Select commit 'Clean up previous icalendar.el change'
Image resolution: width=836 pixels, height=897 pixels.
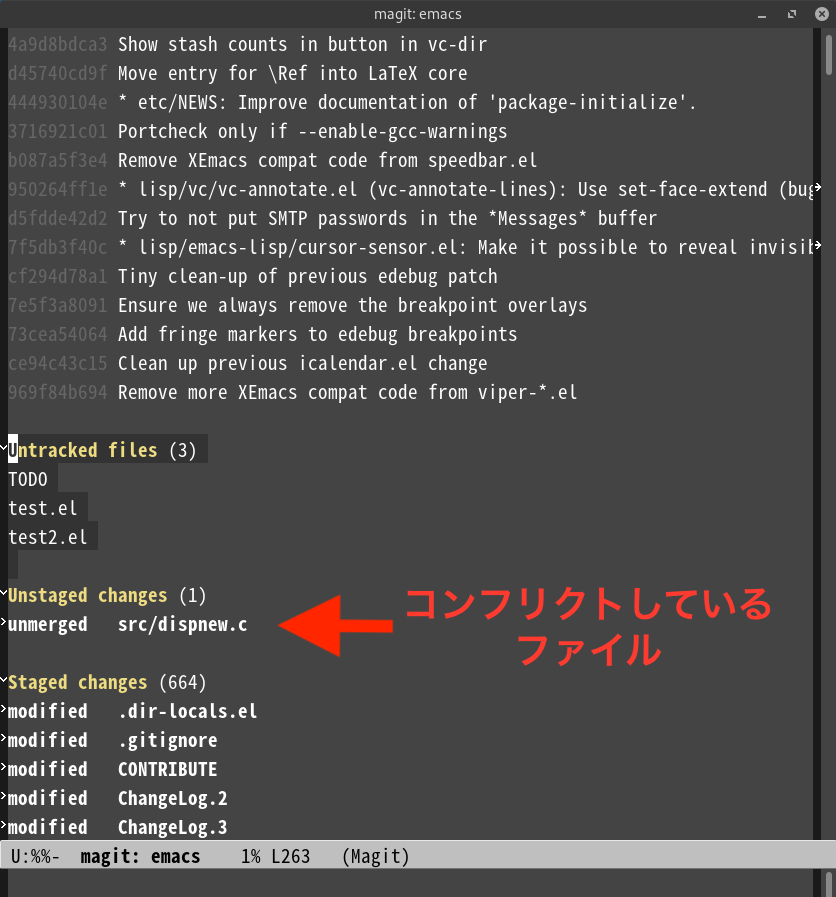click(303, 364)
